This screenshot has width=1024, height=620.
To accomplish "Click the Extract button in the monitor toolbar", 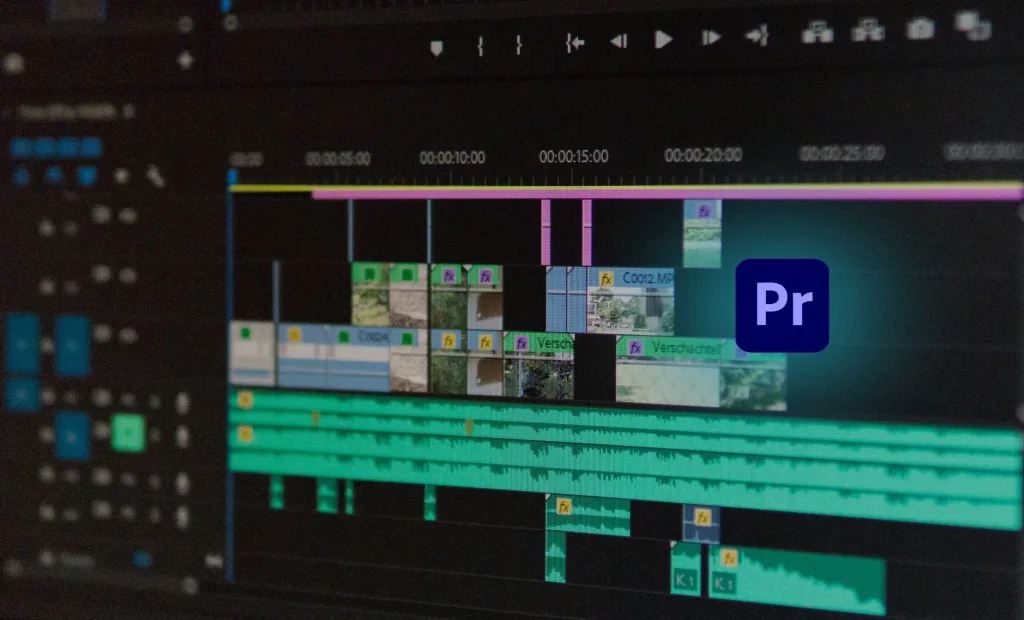I will tap(868, 29).
